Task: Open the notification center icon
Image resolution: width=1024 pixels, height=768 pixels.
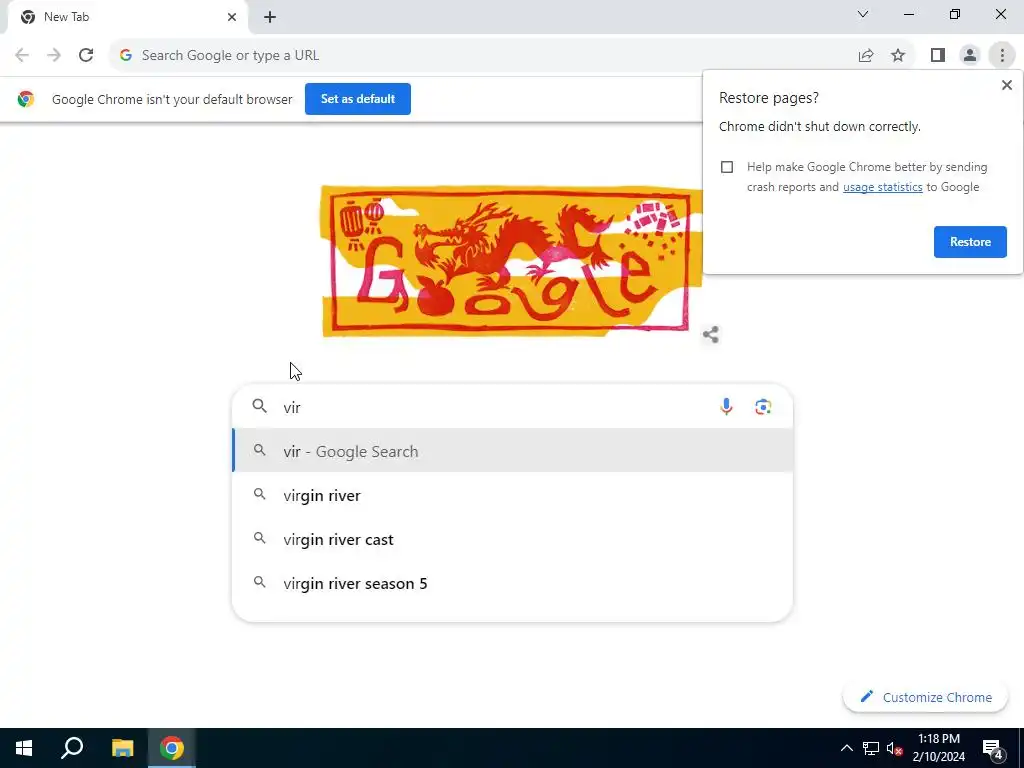Action: [x=992, y=749]
